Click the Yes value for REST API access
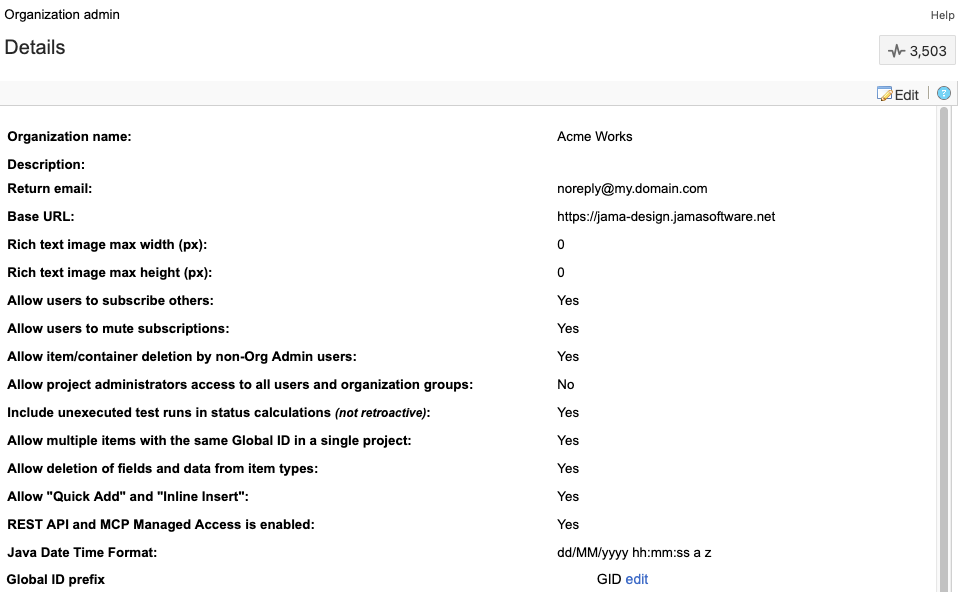The width and height of the screenshot is (959, 592). click(x=568, y=525)
